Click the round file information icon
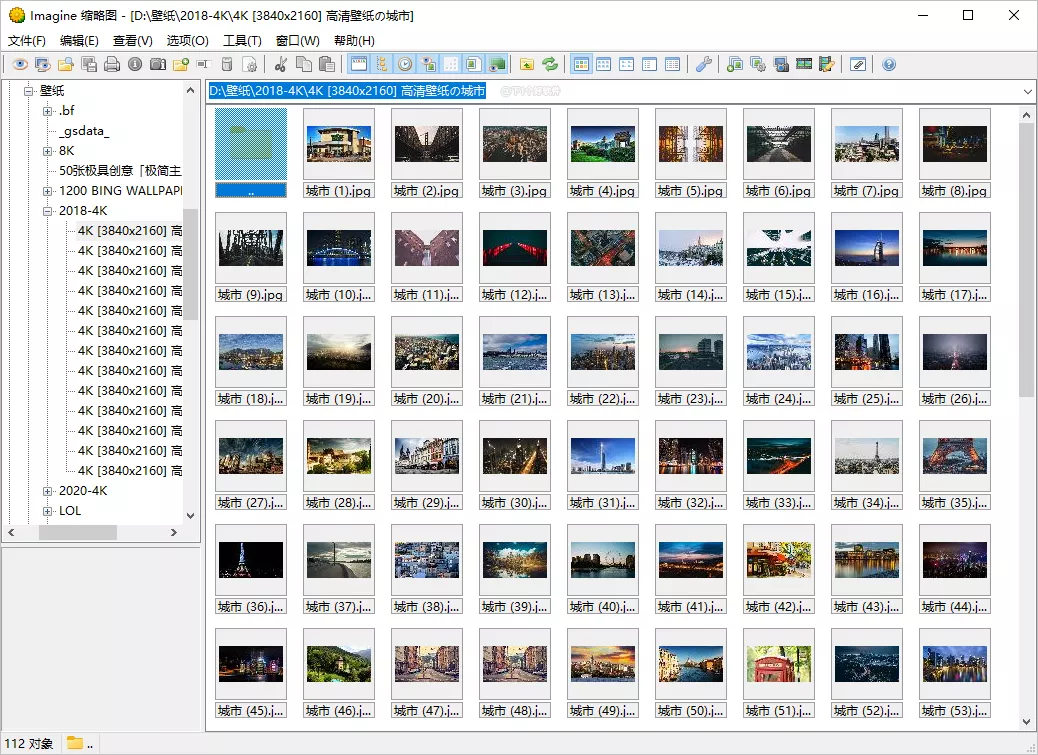 (135, 64)
